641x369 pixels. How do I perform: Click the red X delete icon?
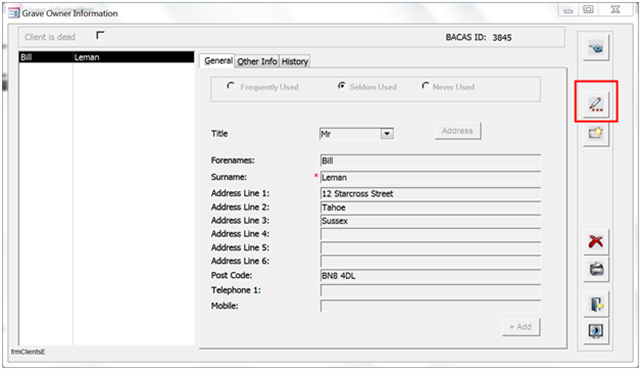point(596,242)
